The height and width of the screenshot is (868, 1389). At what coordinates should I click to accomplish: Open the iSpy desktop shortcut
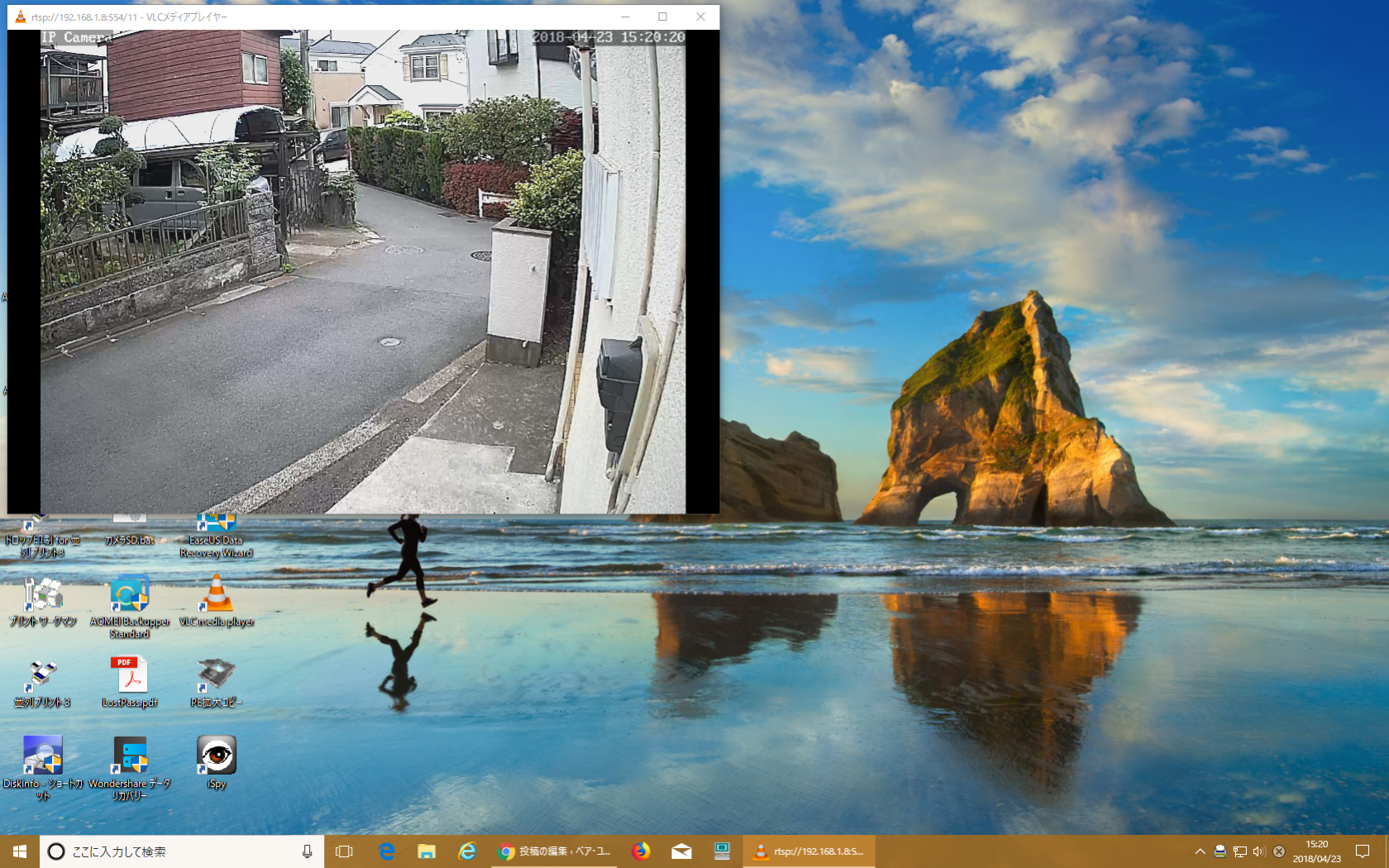(216, 756)
